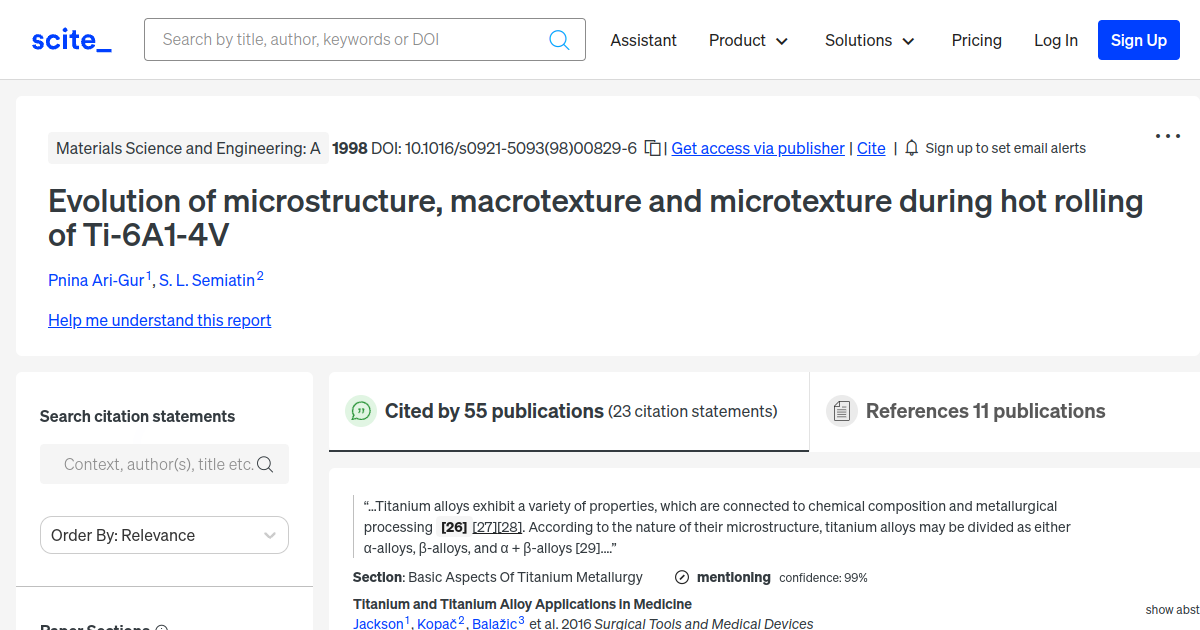
Task: Switch to References 11 publications tab
Action: 984,411
